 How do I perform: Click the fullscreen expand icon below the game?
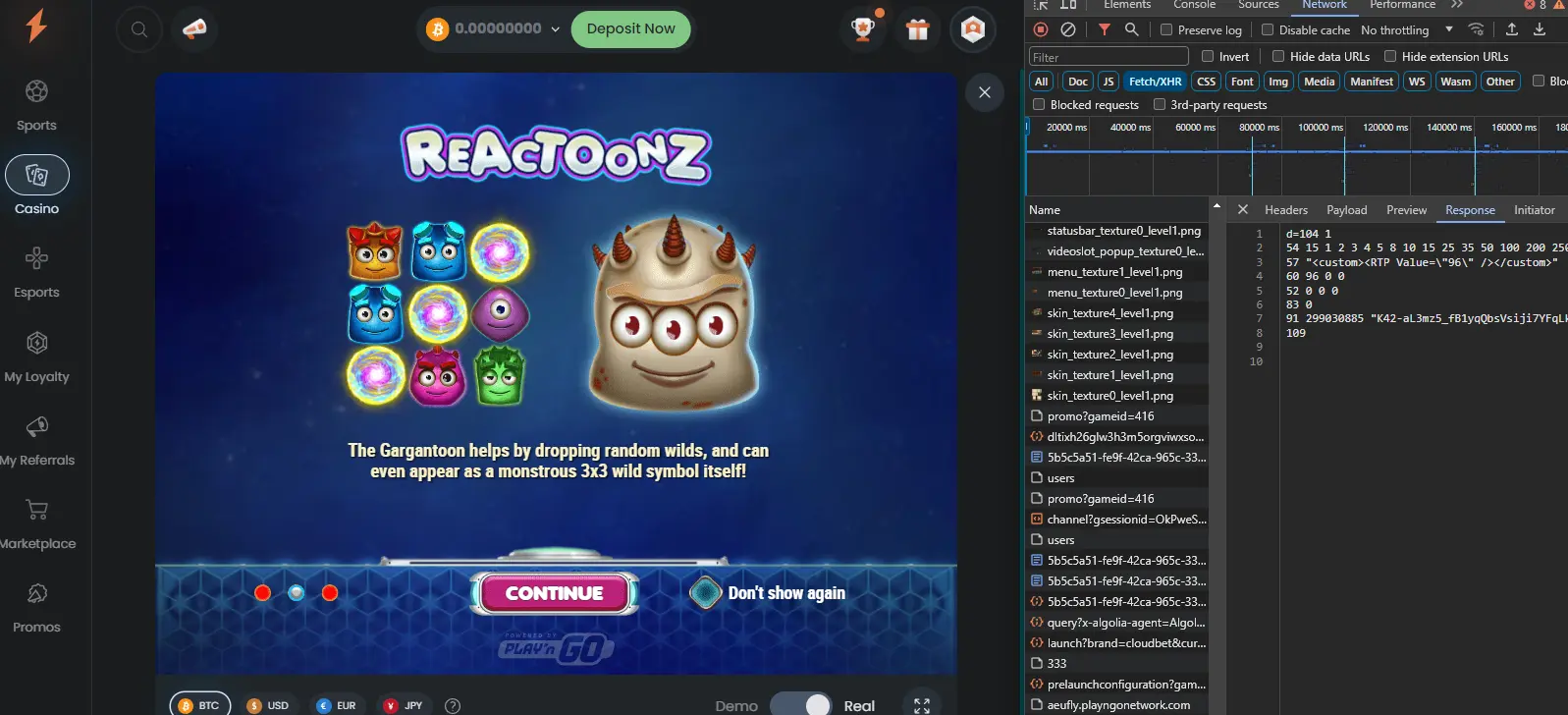point(922,705)
